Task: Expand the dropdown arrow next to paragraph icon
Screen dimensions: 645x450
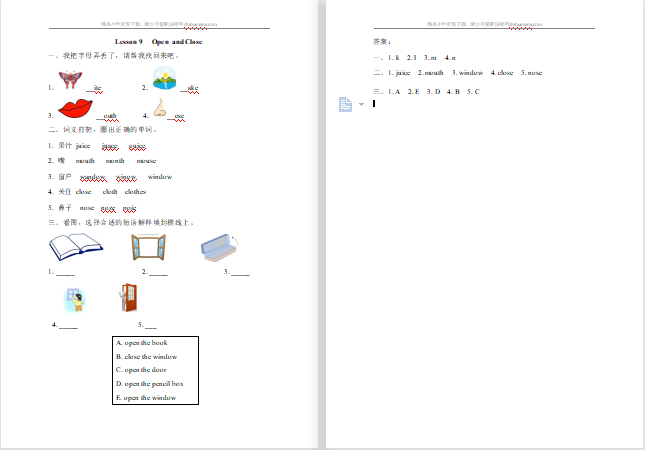Action: (361, 104)
